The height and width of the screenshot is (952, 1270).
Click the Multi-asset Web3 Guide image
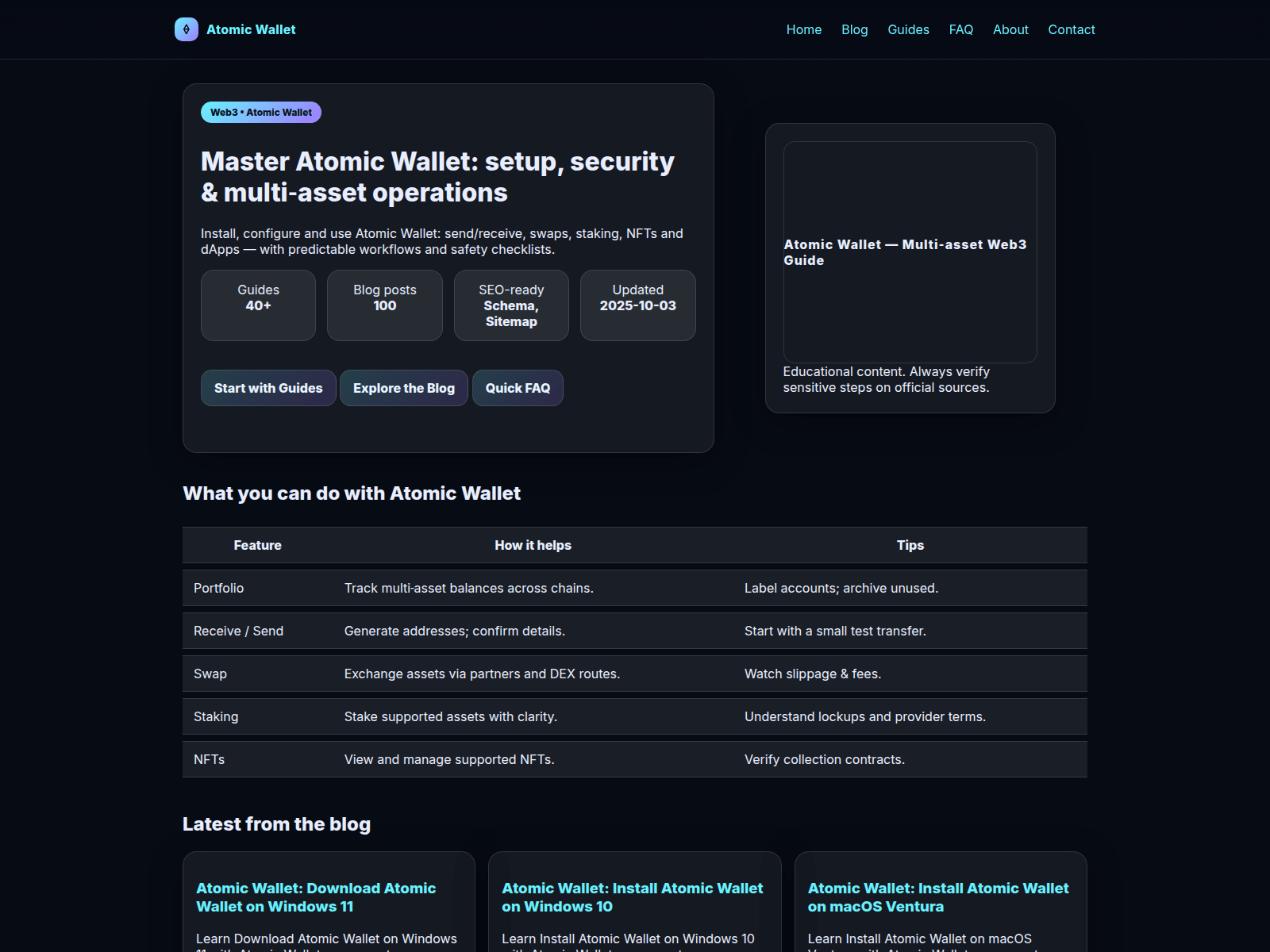point(910,252)
